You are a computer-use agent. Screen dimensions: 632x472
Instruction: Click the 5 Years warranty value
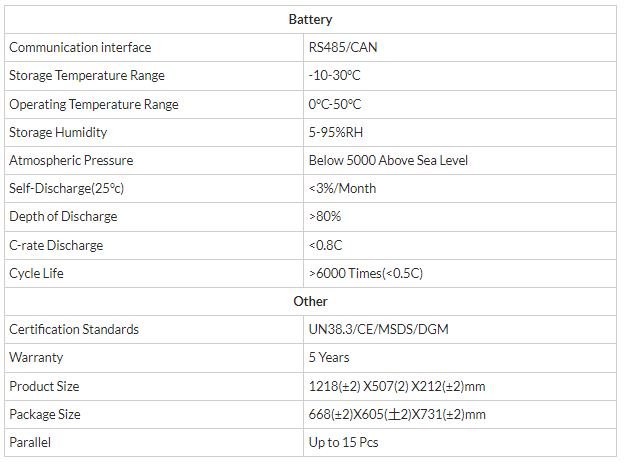tap(329, 357)
